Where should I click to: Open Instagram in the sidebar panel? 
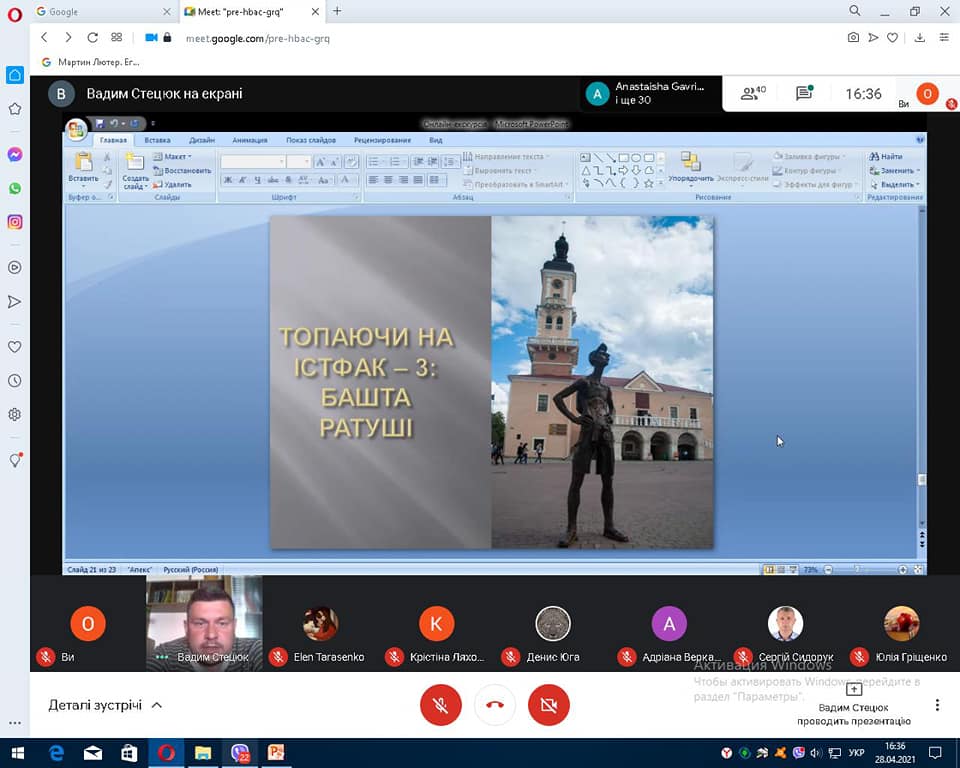pyautogui.click(x=15, y=222)
